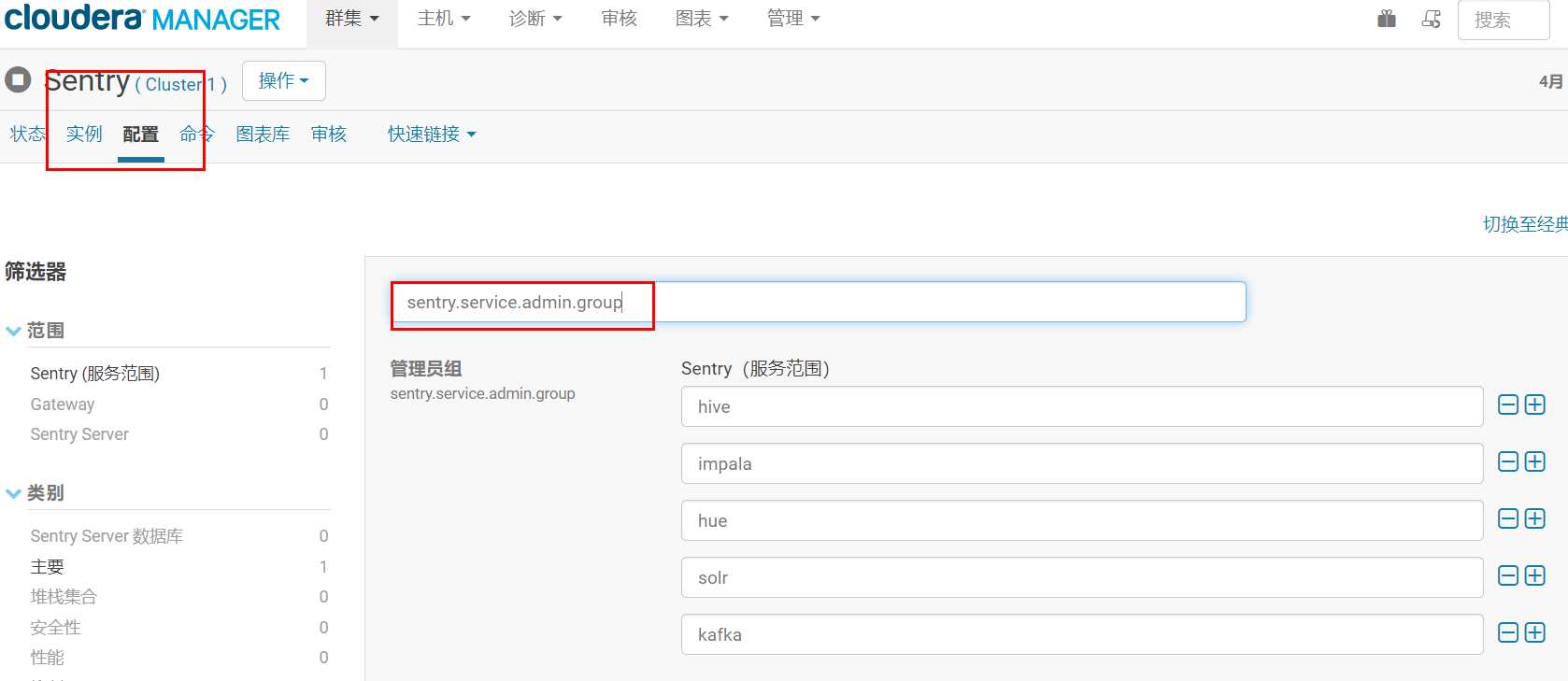Switch to the 状态 tab
The height and width of the screenshot is (681, 1568).
pyautogui.click(x=27, y=135)
